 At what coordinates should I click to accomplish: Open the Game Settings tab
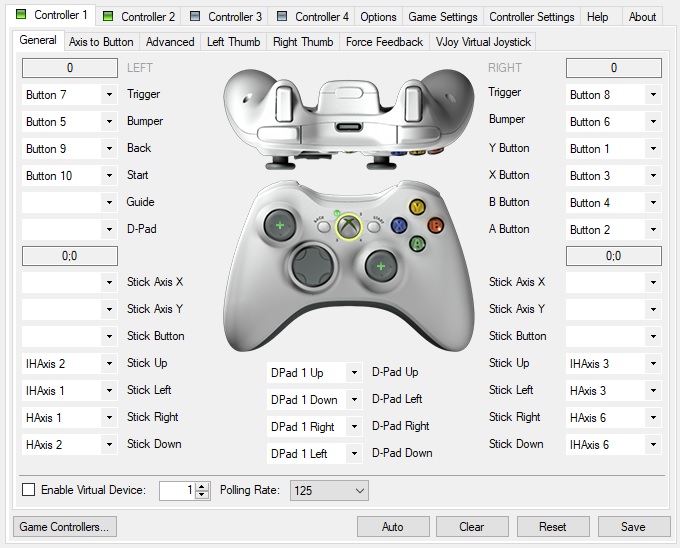(443, 17)
